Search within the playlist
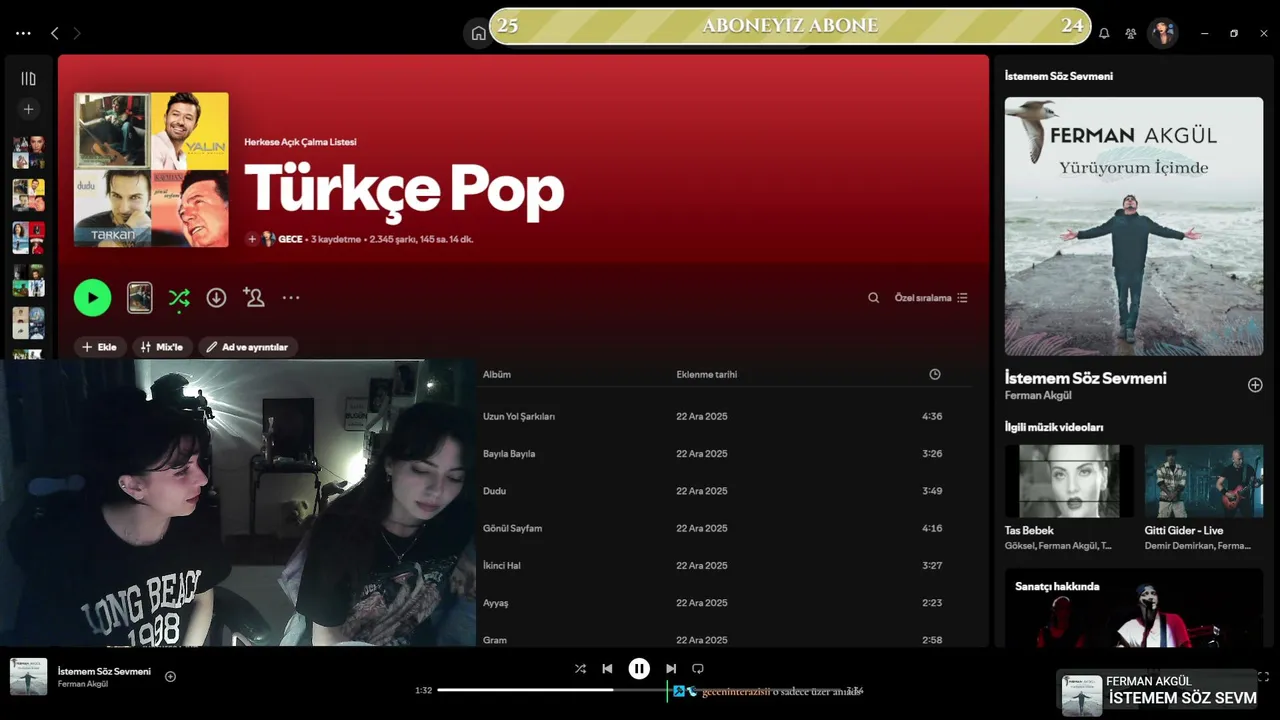This screenshot has width=1280, height=720. pos(873,298)
